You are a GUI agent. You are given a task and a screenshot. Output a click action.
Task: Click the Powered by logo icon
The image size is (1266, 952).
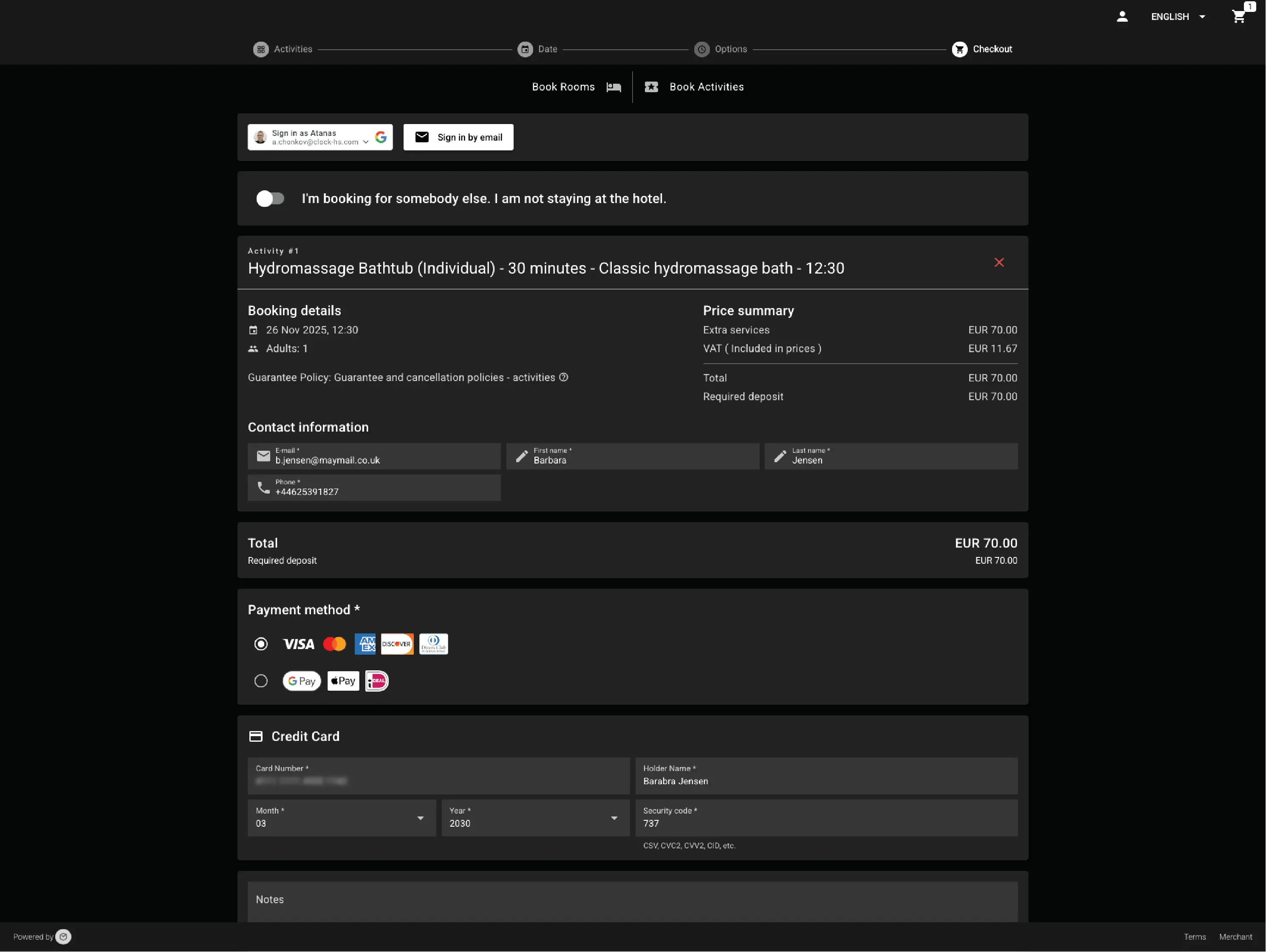point(64,937)
